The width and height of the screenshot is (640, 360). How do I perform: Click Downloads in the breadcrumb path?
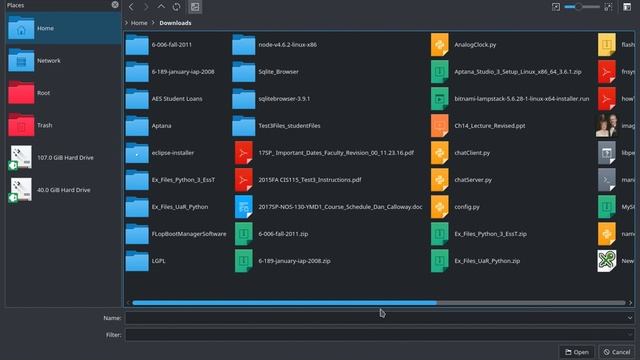(175, 23)
